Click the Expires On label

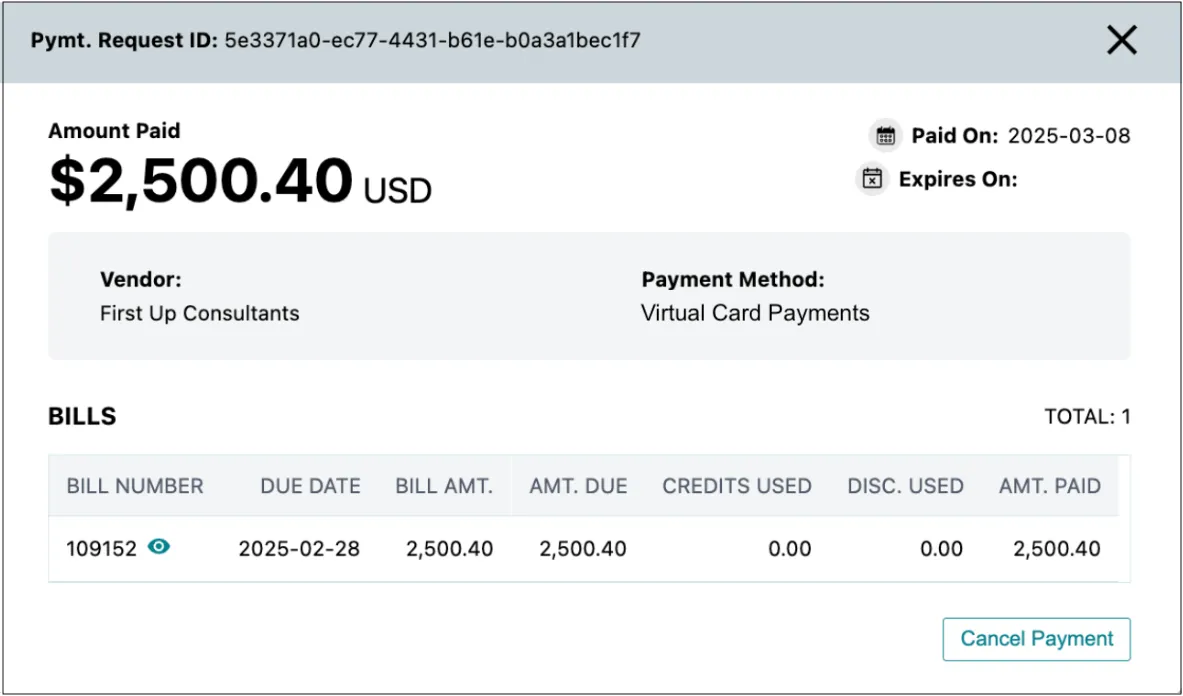point(958,179)
